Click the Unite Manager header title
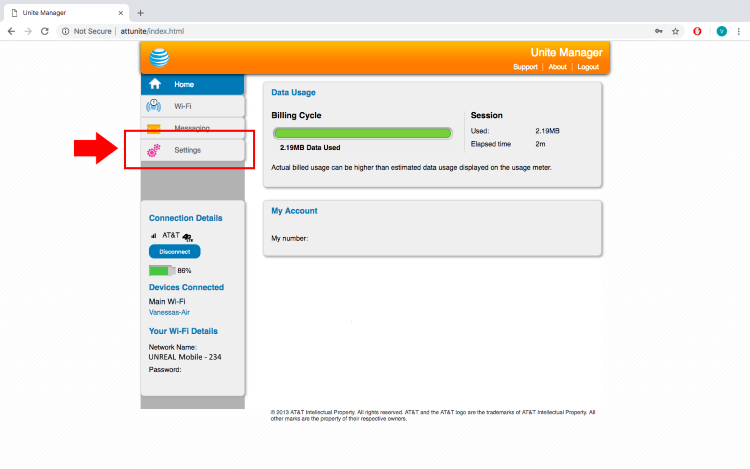 566,53
